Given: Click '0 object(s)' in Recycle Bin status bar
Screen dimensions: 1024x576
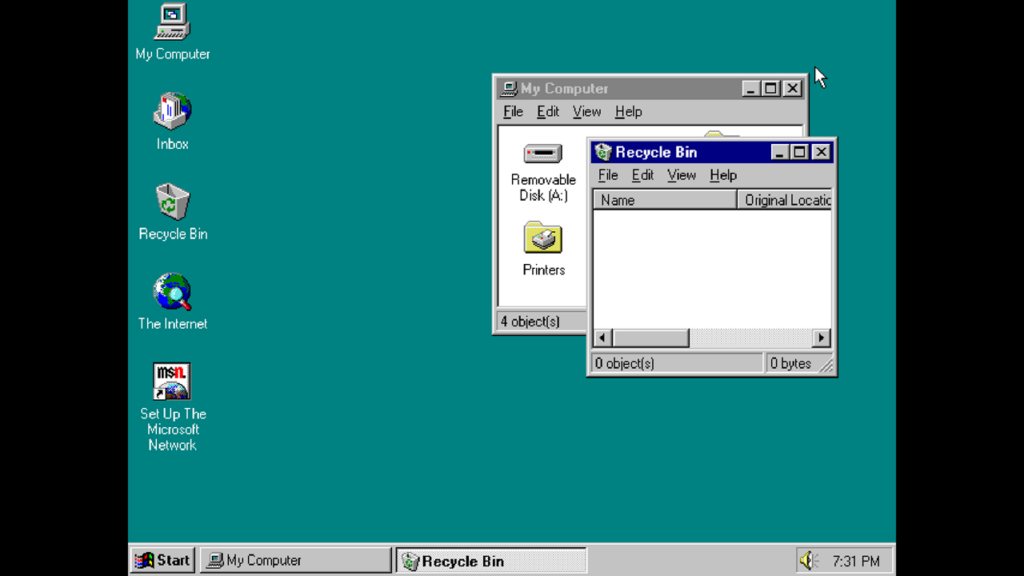Looking at the screenshot, I should point(624,363).
